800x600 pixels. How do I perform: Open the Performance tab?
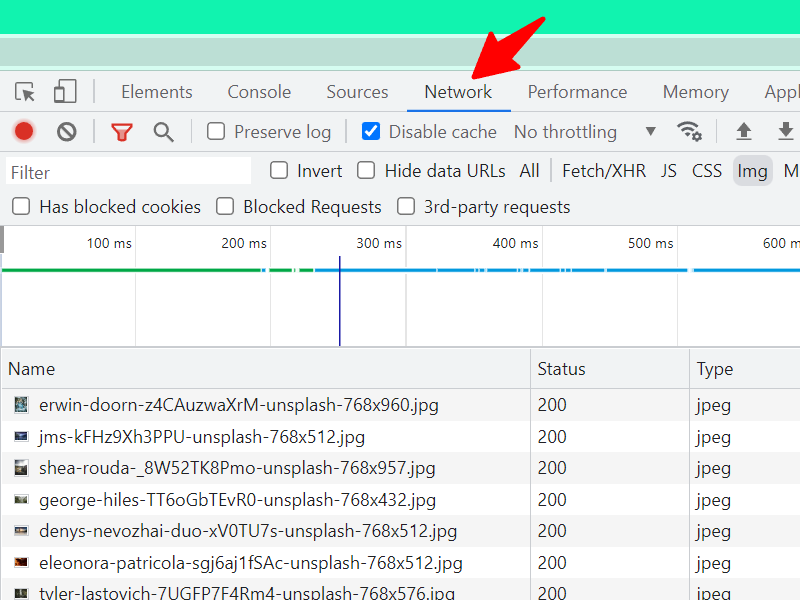[x=577, y=92]
